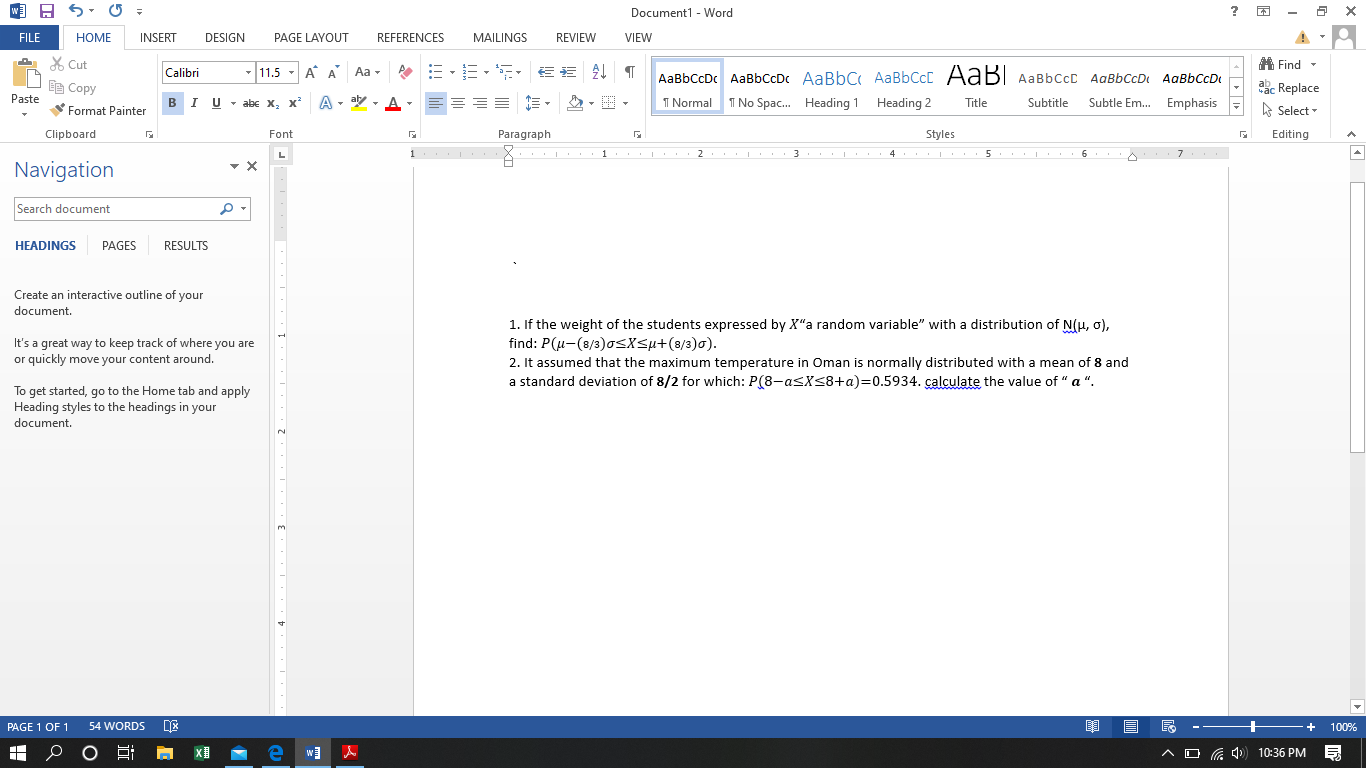Justify the paragraph text
The image size is (1366, 768).
click(502, 104)
